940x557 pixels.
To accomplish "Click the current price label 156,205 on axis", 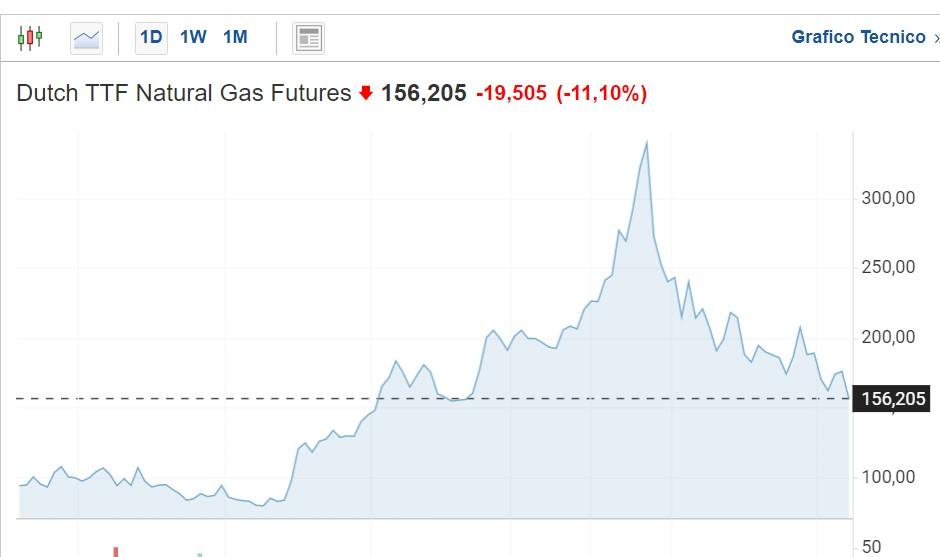I will [x=893, y=399].
